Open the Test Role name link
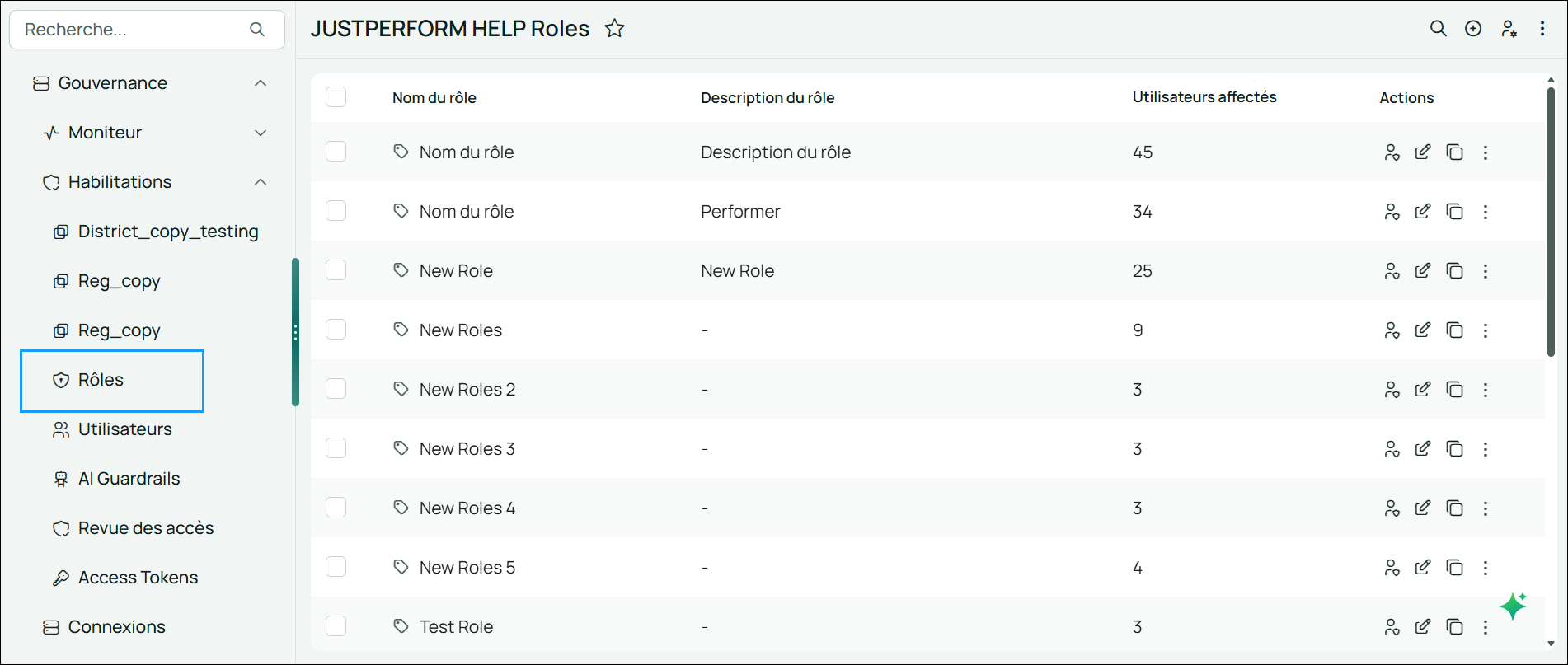 coord(456,627)
